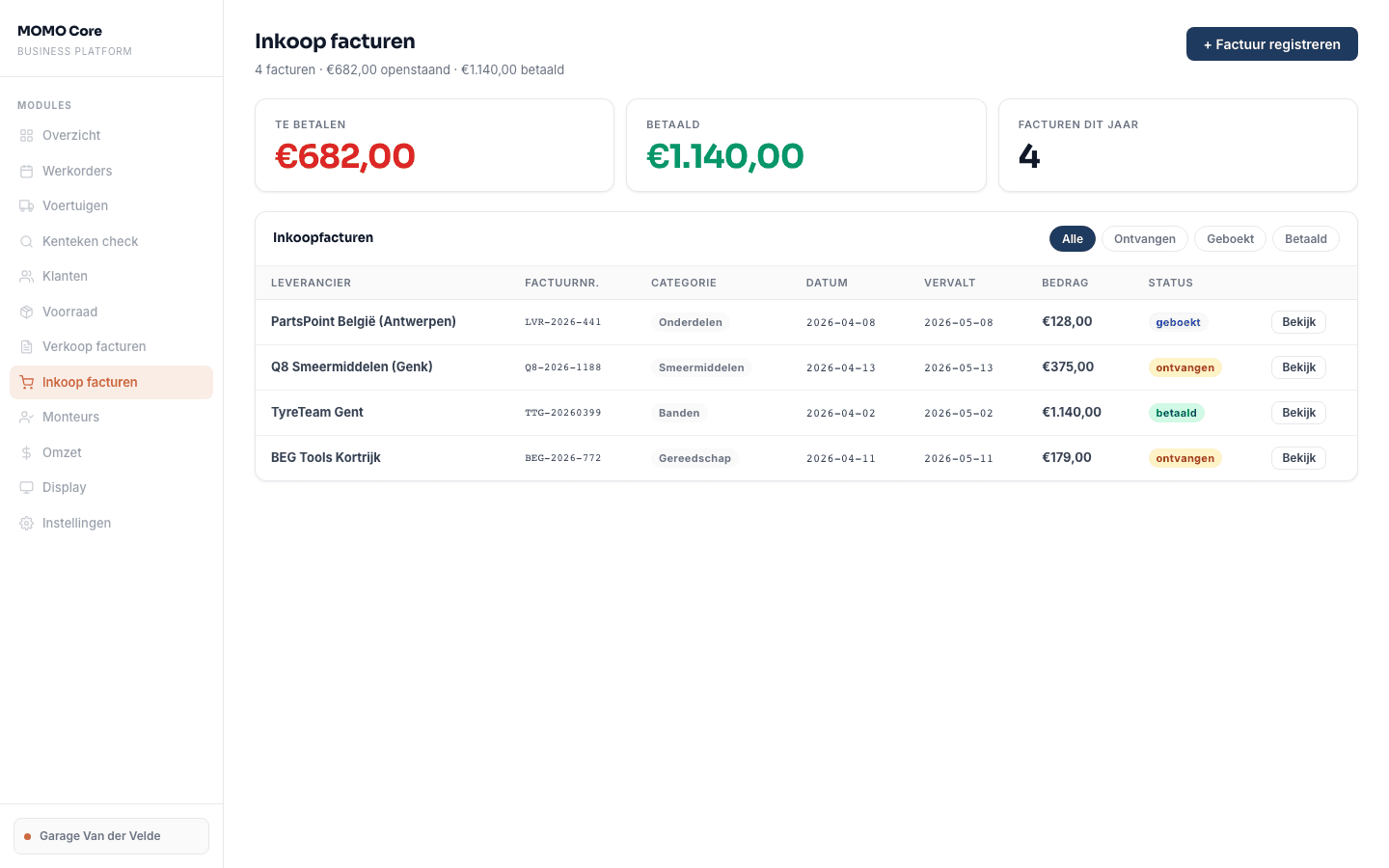Screen dimensions: 1389x868
Task: Filter invoices by Ontvangen status
Action: coord(1144,239)
